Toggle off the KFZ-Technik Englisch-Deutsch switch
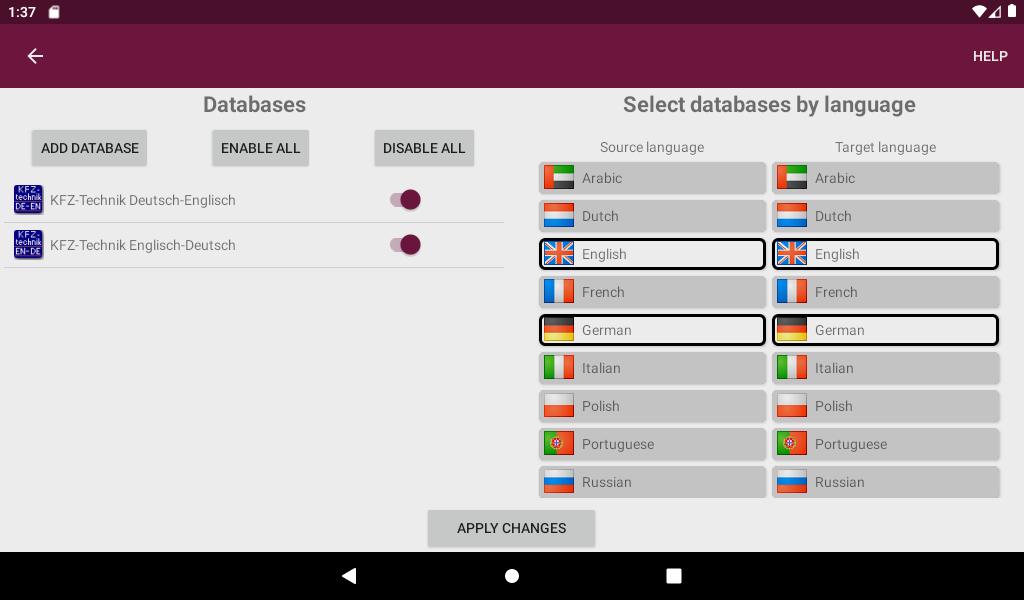The height and width of the screenshot is (600, 1024). (x=406, y=245)
